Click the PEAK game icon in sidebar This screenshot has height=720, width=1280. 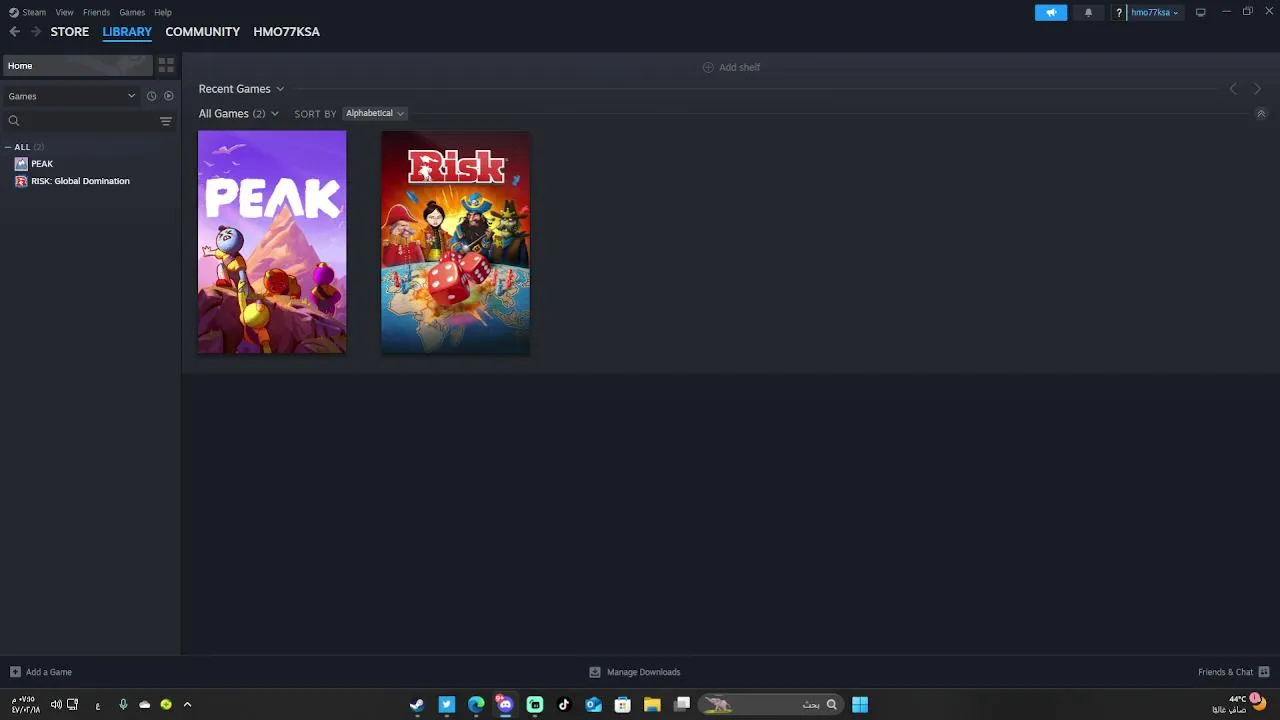click(x=21, y=164)
